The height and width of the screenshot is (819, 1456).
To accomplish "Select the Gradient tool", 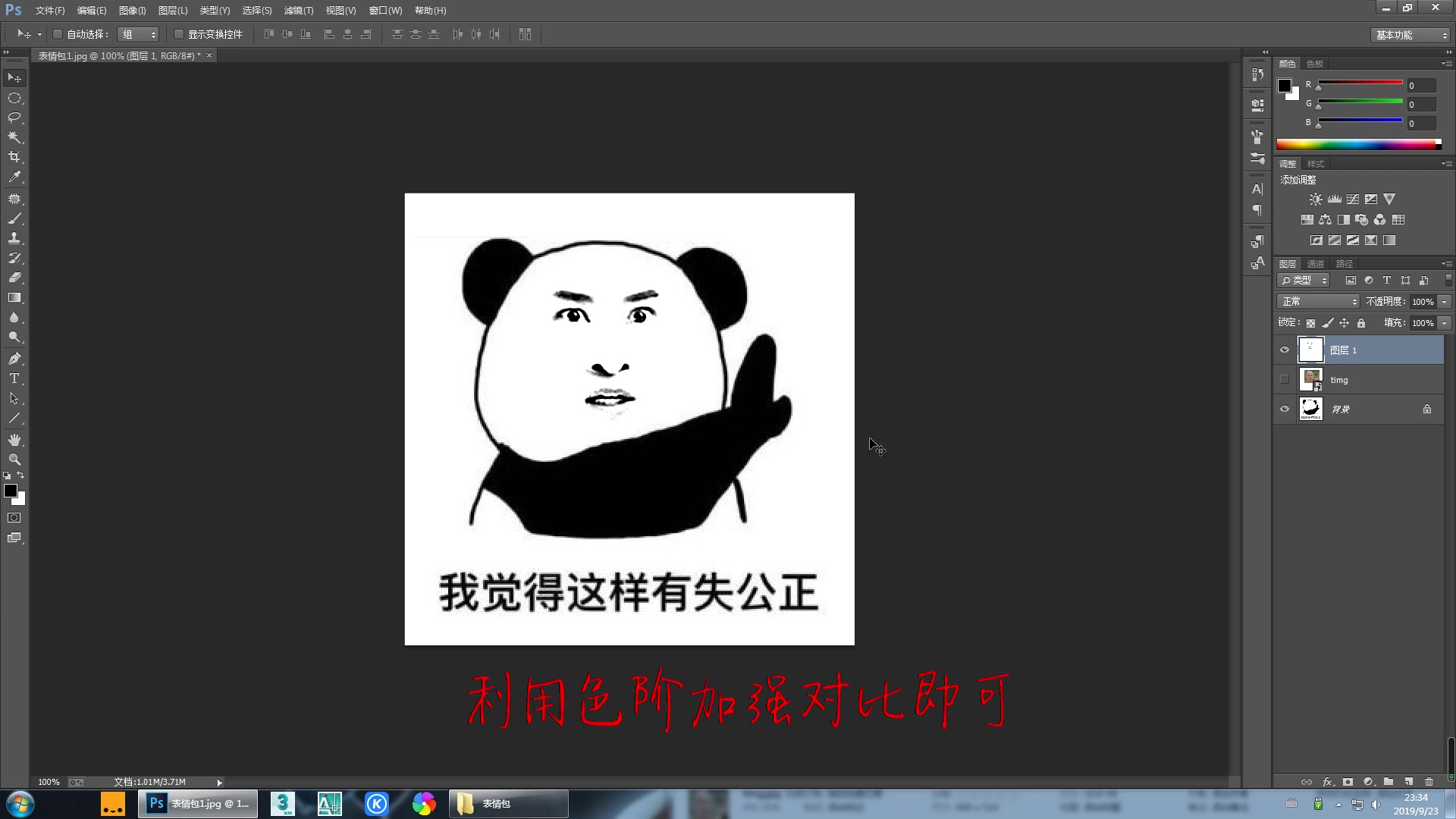I will click(x=14, y=298).
